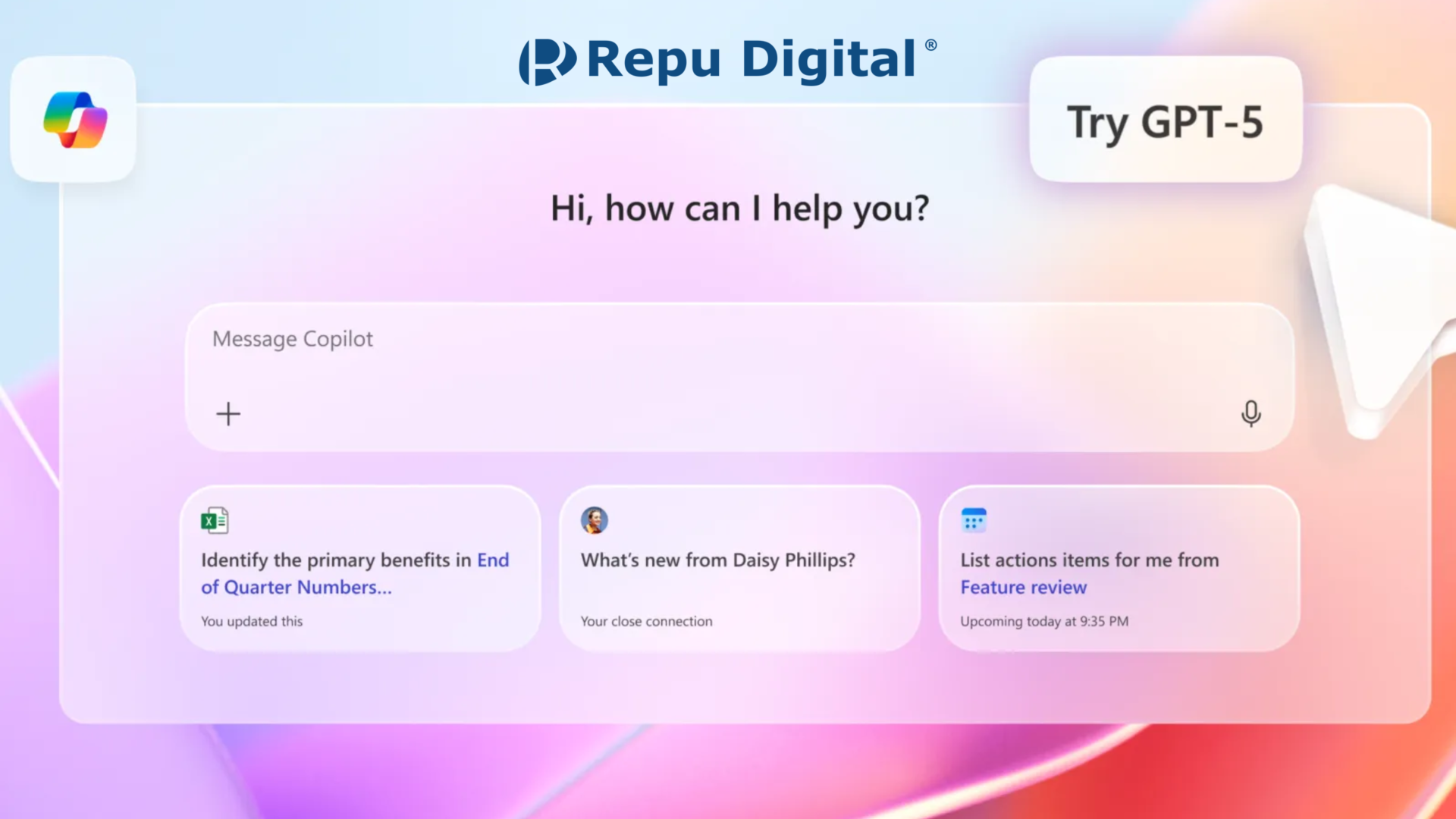Click the Repu Digital logo

tap(728, 61)
